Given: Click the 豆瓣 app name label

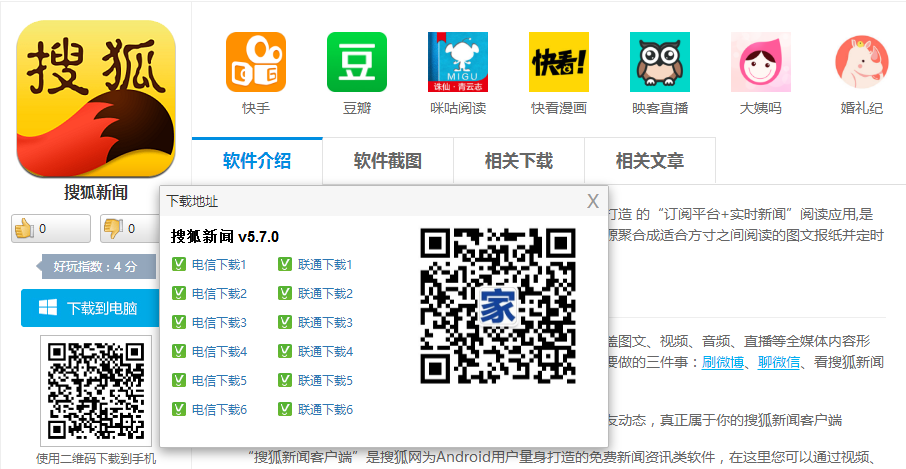Looking at the screenshot, I should click(357, 108).
